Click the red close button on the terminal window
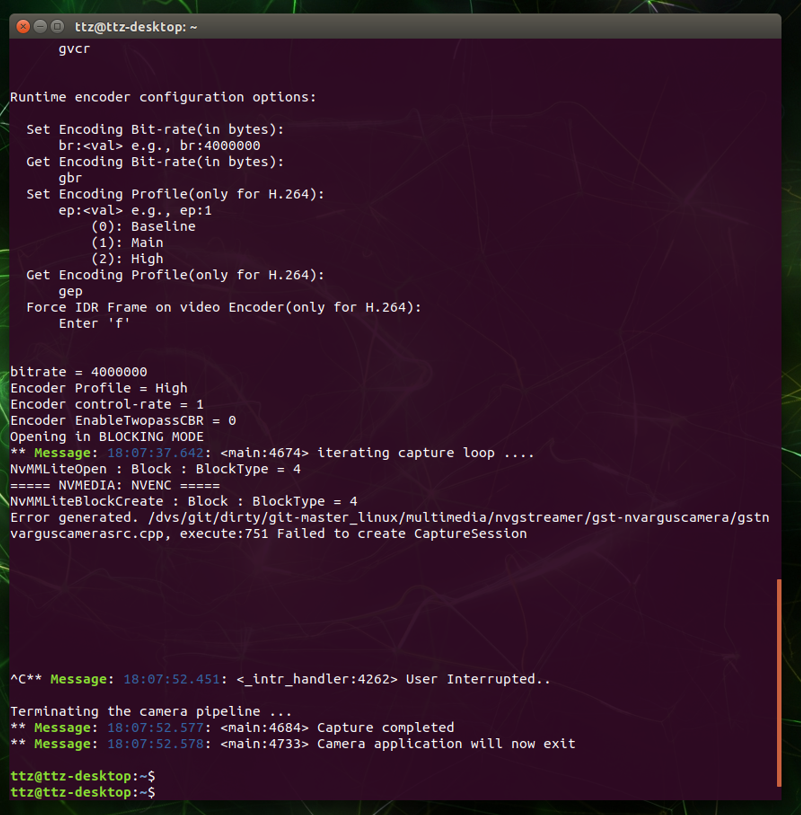The height and width of the screenshot is (815, 801). (22, 26)
